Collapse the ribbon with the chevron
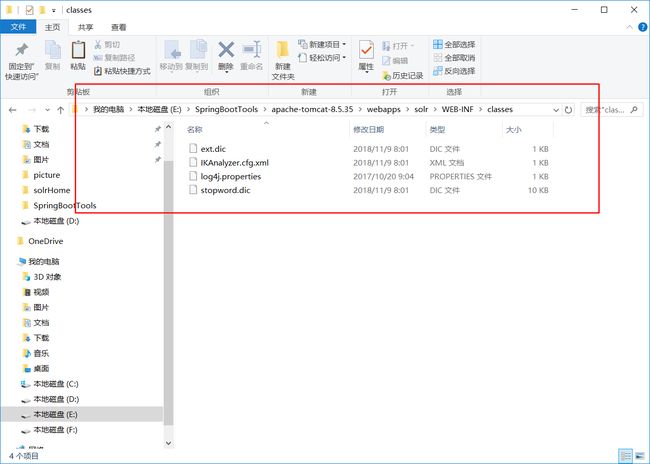650x464 pixels. 629,27
